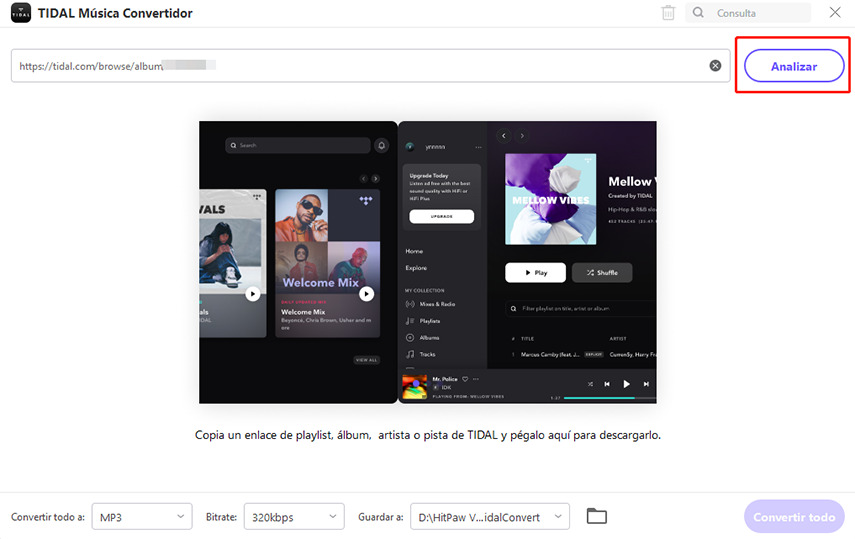Click the search magnifier icon

coord(698,12)
